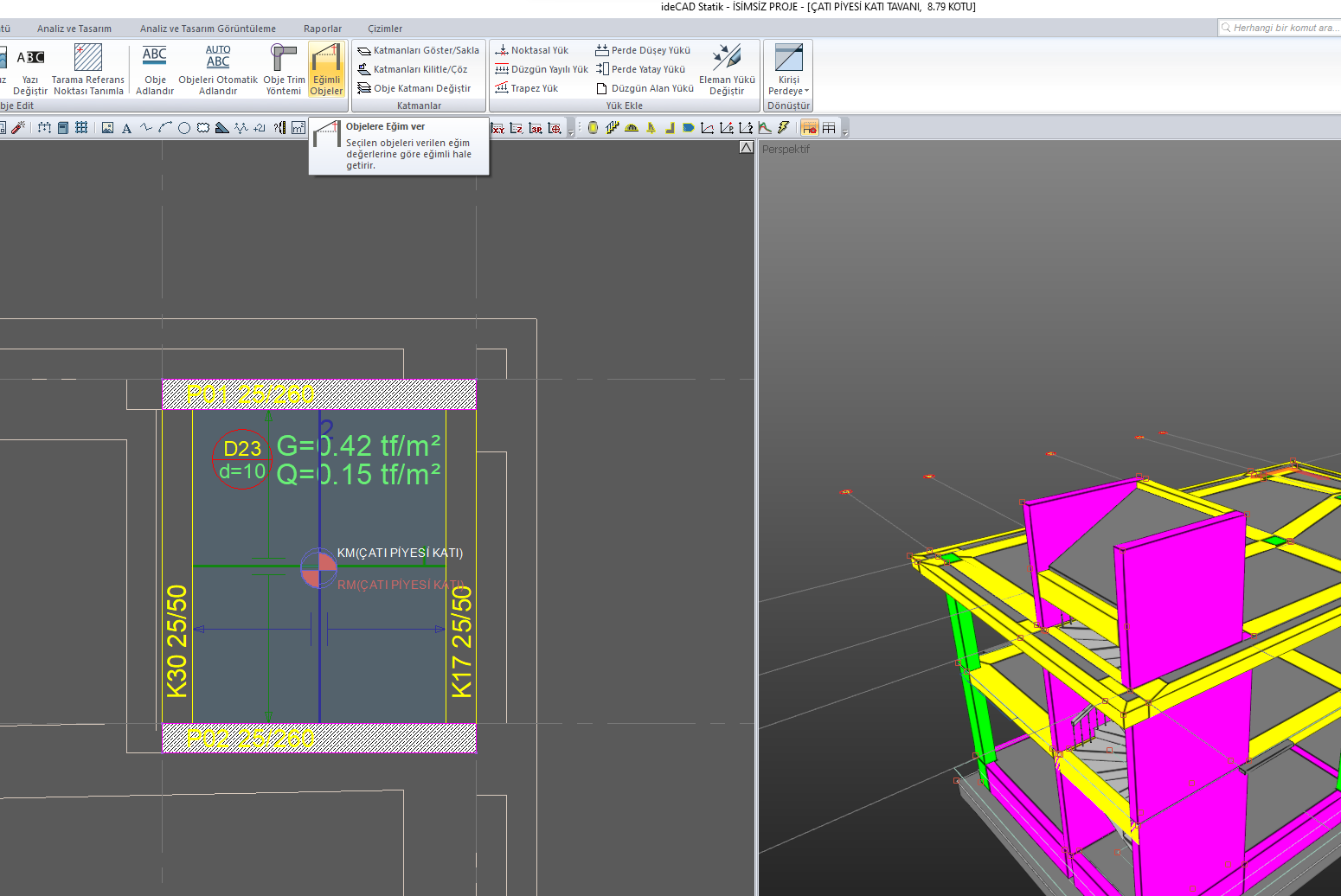
Task: Maximize the plan viewport with the arrow
Action: tap(747, 148)
